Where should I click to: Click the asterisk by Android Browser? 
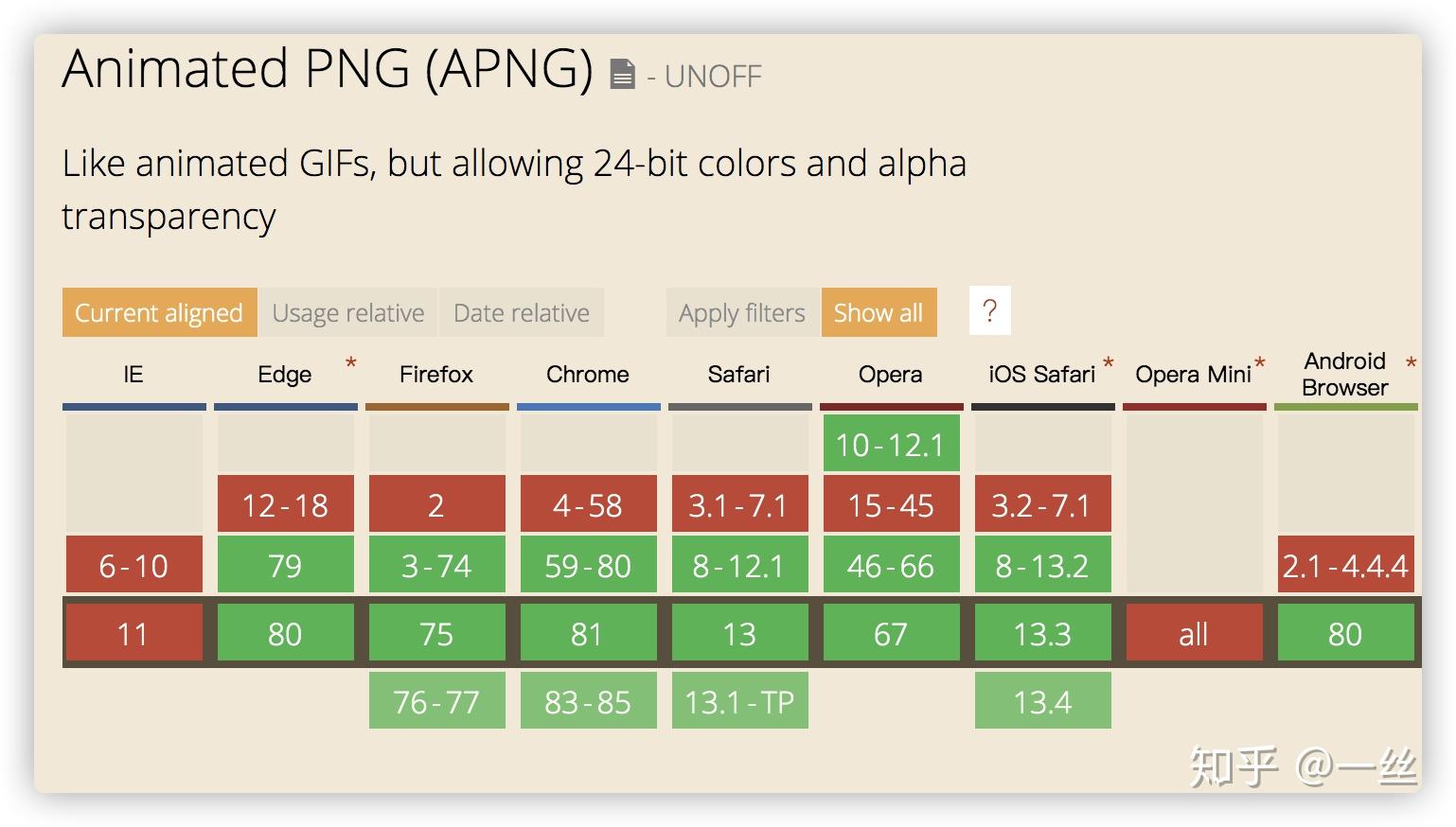point(1411,363)
